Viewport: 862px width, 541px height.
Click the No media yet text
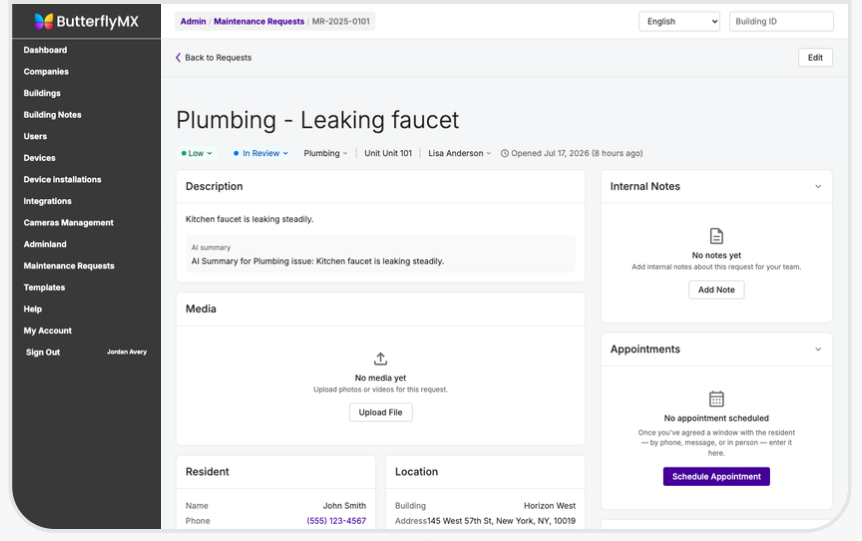380,378
